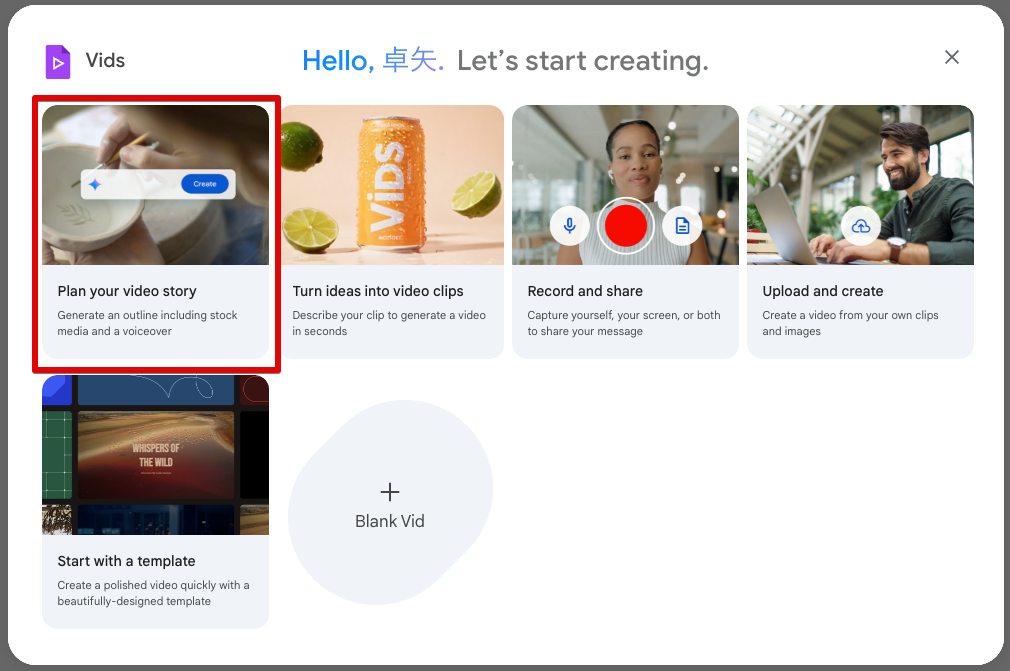The width and height of the screenshot is (1010, 671).
Task: Click the blue sparkle icon in the prompt bar
Action: pyautogui.click(x=95, y=184)
